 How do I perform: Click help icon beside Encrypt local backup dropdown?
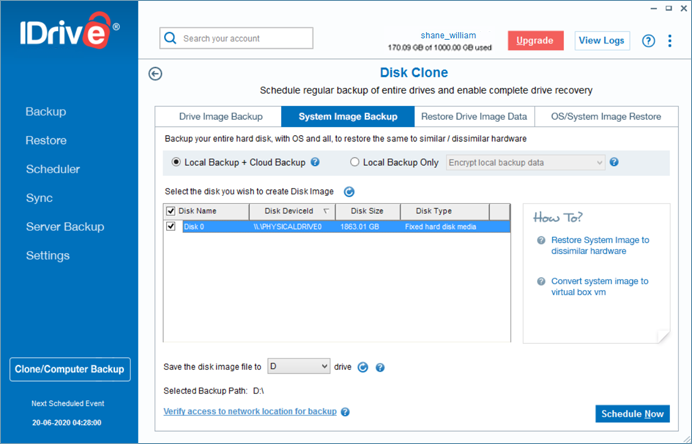coord(613,162)
